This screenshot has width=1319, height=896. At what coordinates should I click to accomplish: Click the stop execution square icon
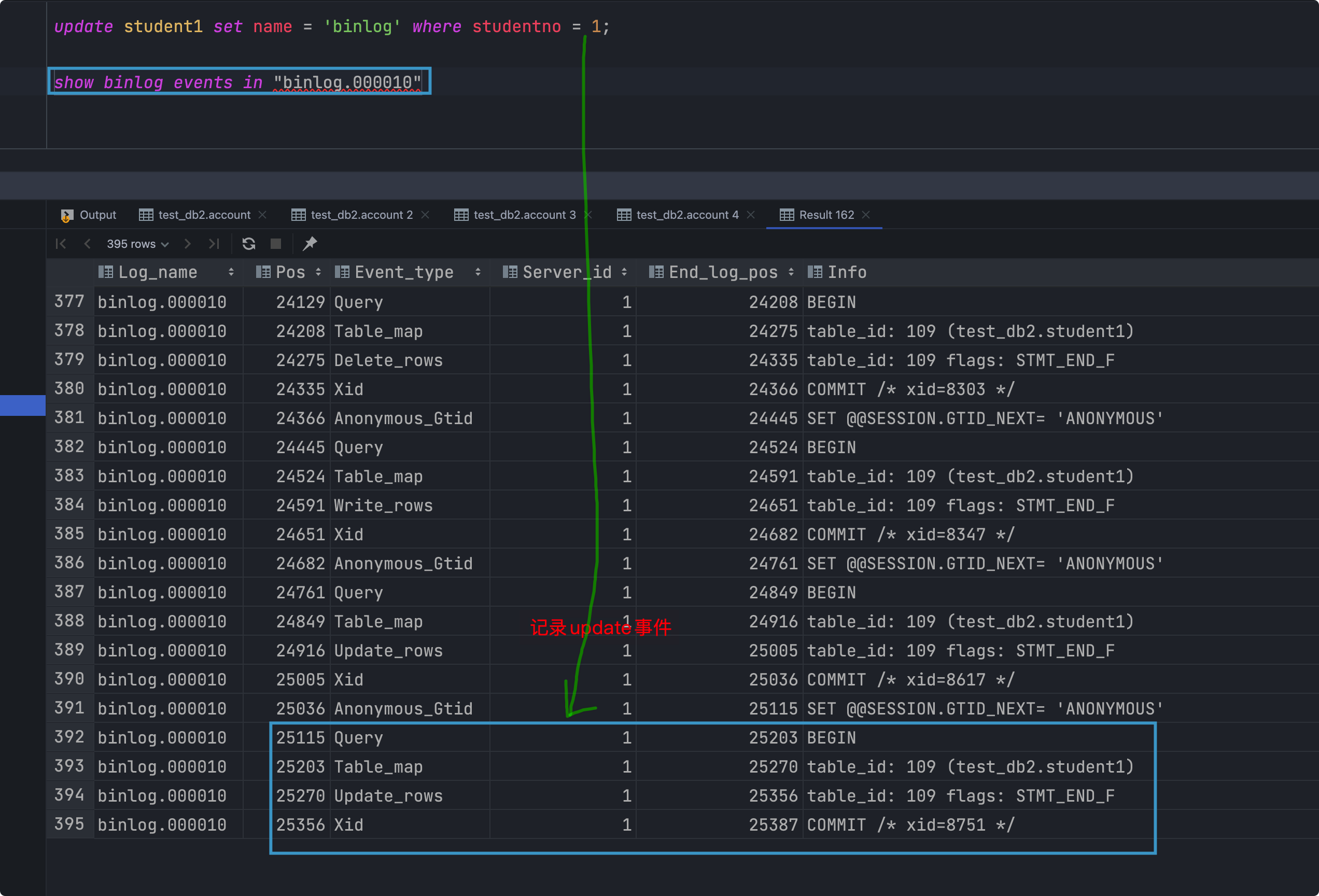[276, 244]
